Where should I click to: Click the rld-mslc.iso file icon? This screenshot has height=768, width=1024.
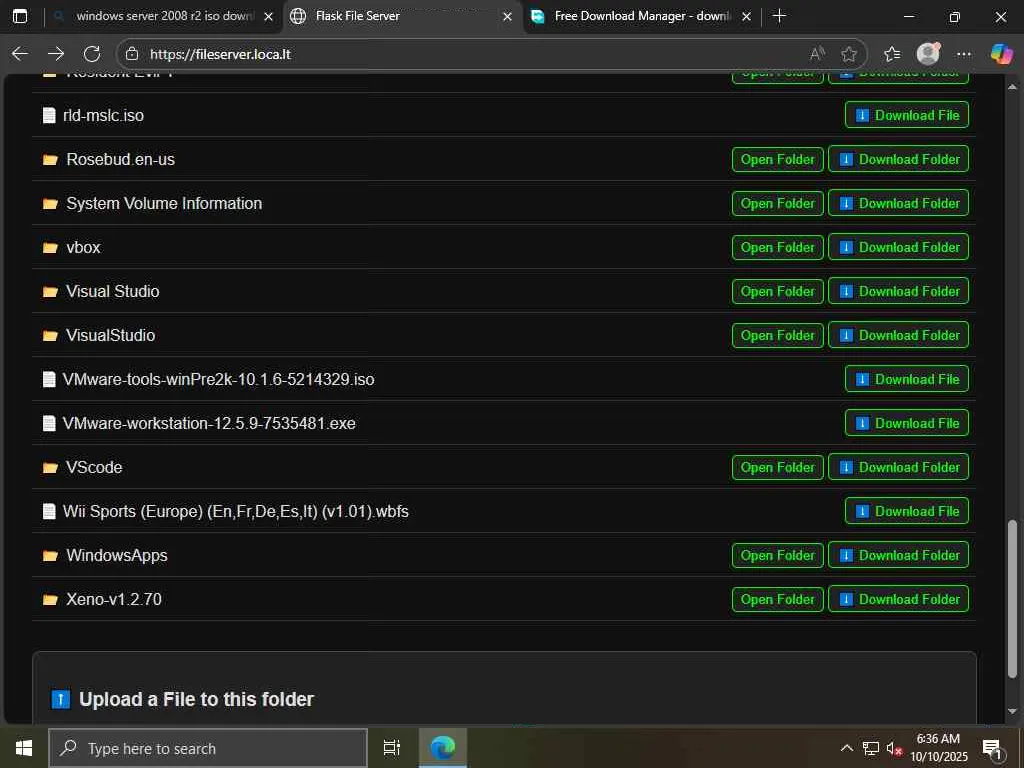[49, 116]
